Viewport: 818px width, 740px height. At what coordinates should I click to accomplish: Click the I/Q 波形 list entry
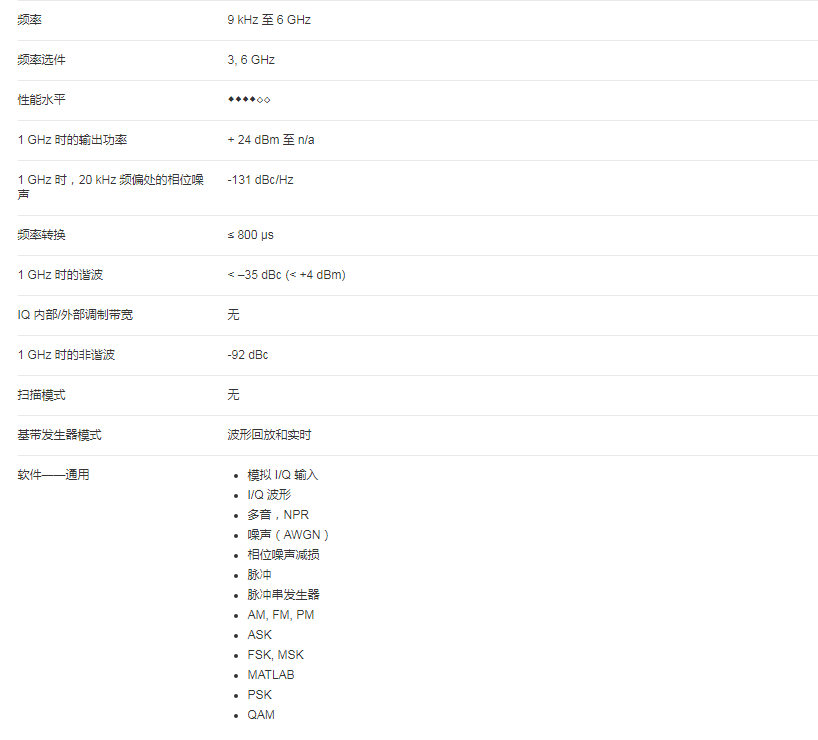pos(269,495)
